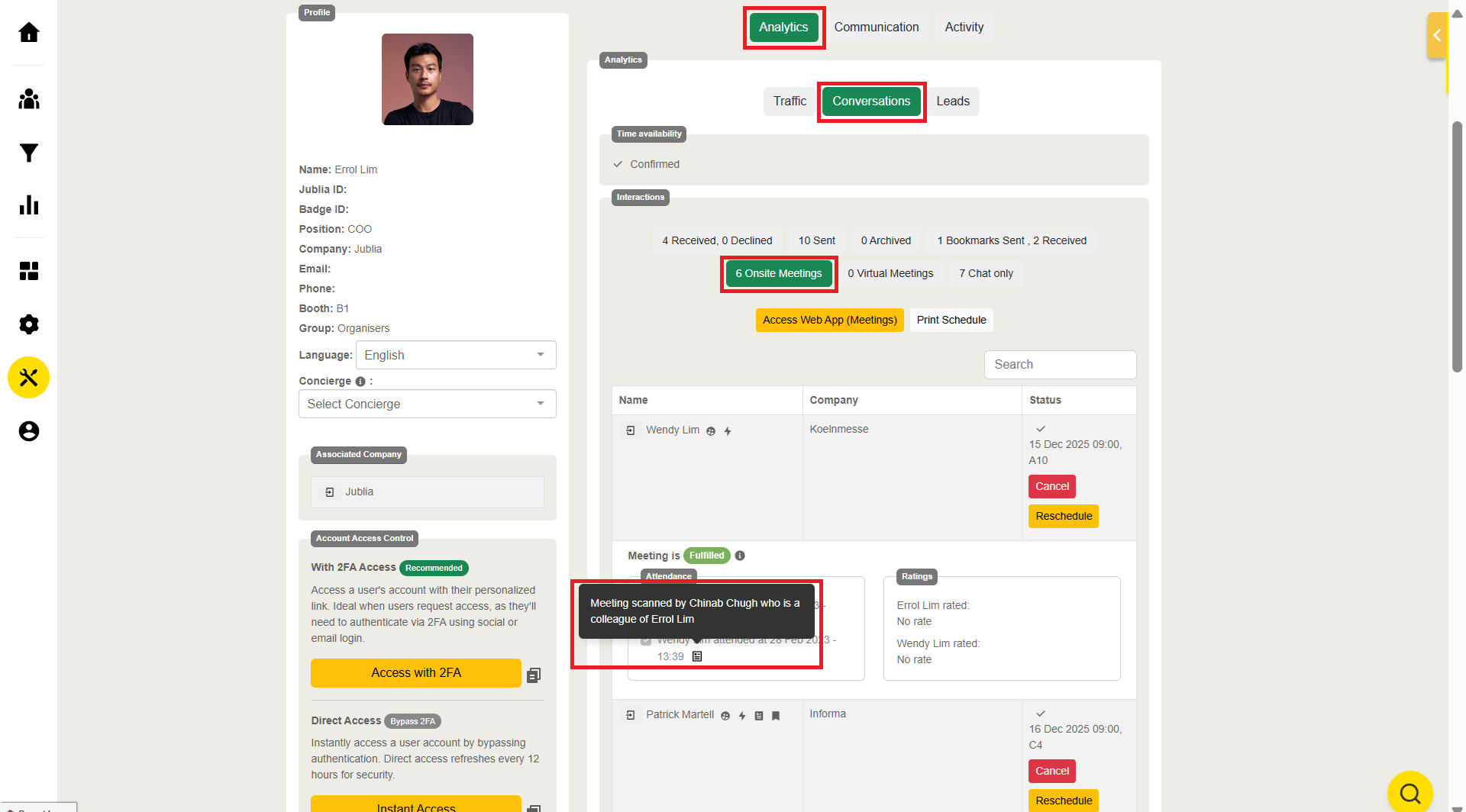Toggle the Wendy Lim attended checkbox

646,640
